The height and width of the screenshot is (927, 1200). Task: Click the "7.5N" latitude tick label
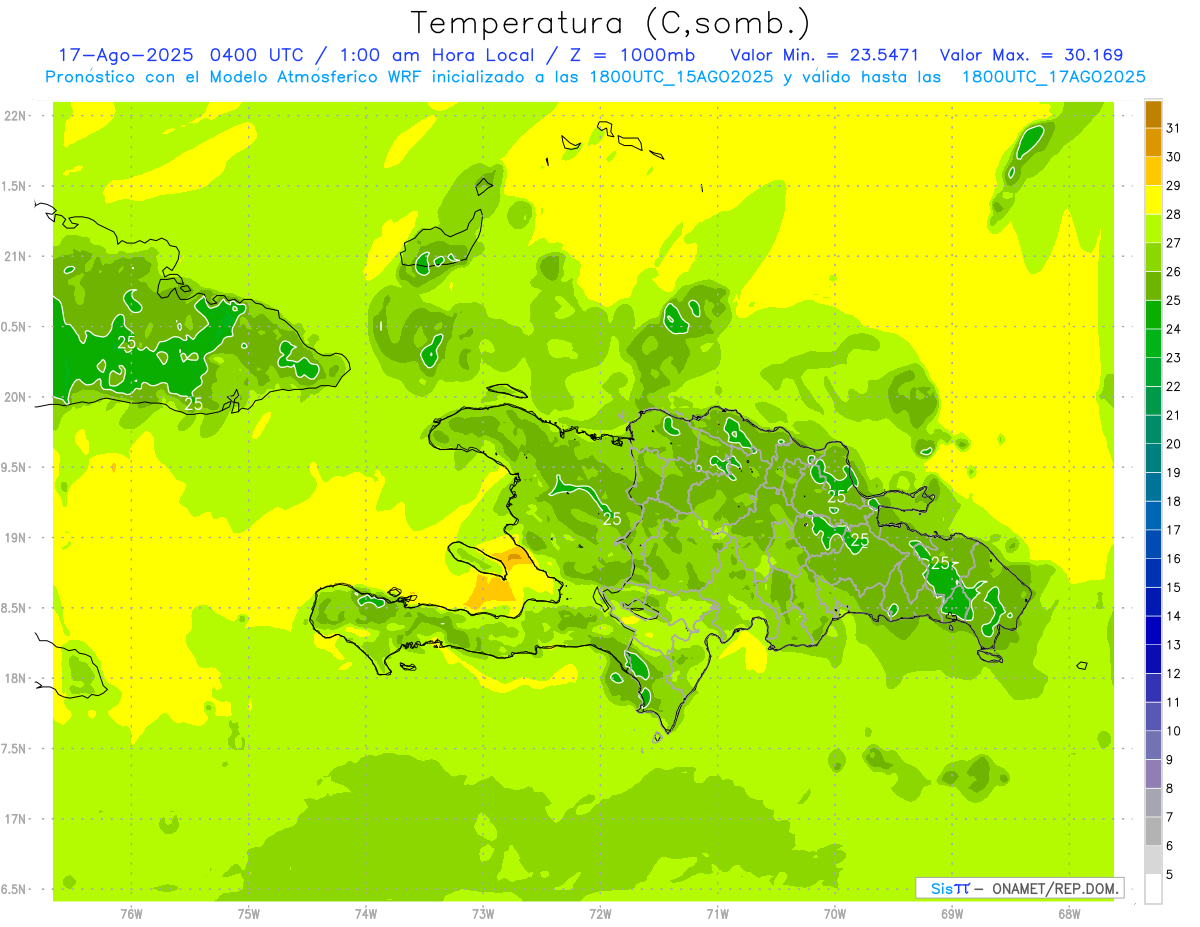[x=16, y=749]
